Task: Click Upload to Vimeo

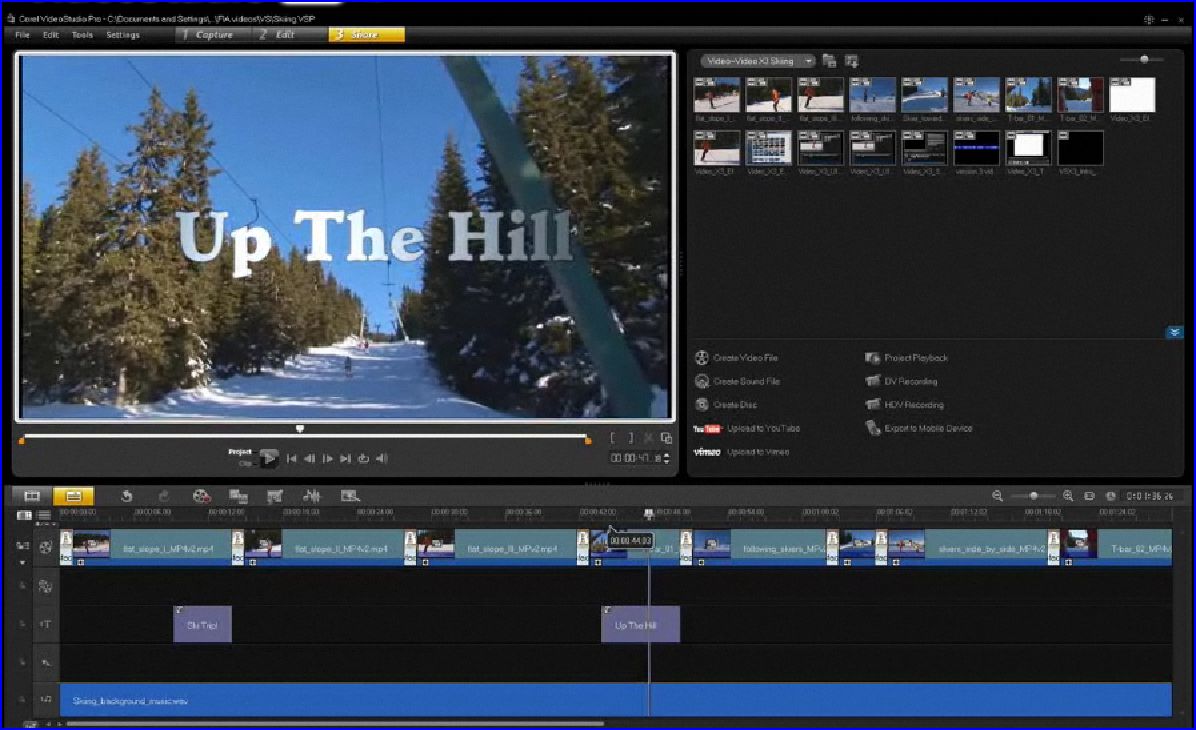Action: [x=741, y=452]
